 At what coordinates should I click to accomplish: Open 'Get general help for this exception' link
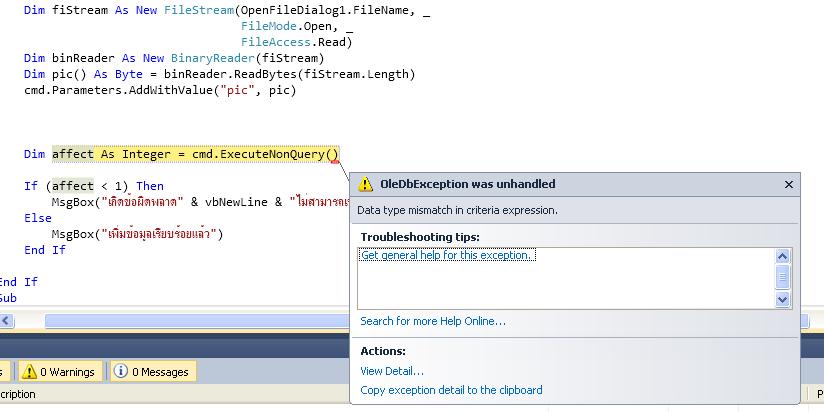[447, 255]
